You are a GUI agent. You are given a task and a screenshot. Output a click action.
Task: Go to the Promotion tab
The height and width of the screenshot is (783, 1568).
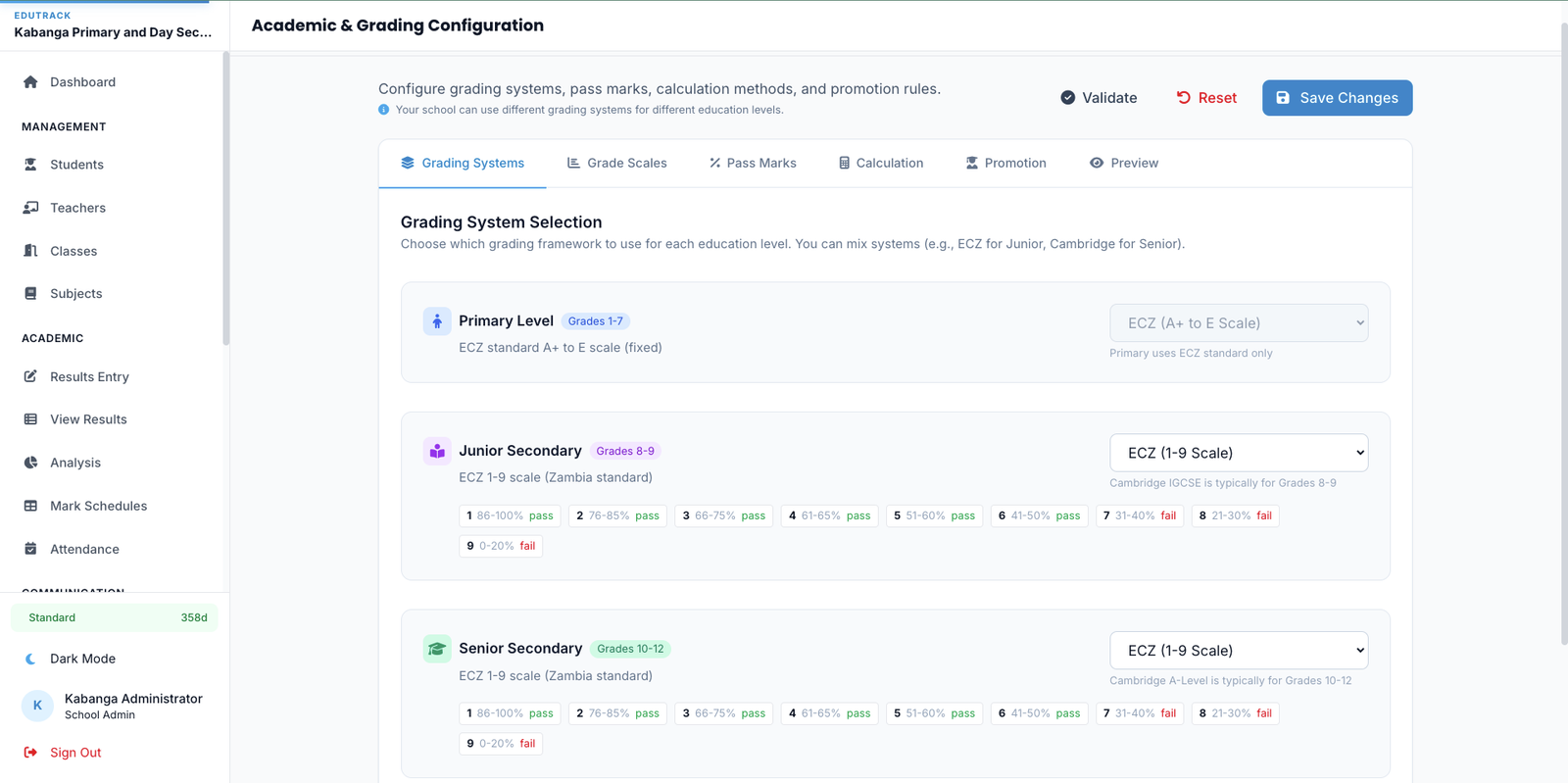[x=1005, y=163]
